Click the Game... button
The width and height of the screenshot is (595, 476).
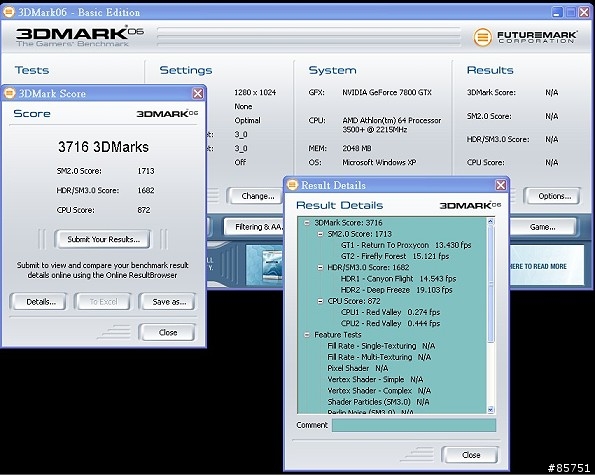pos(543,227)
